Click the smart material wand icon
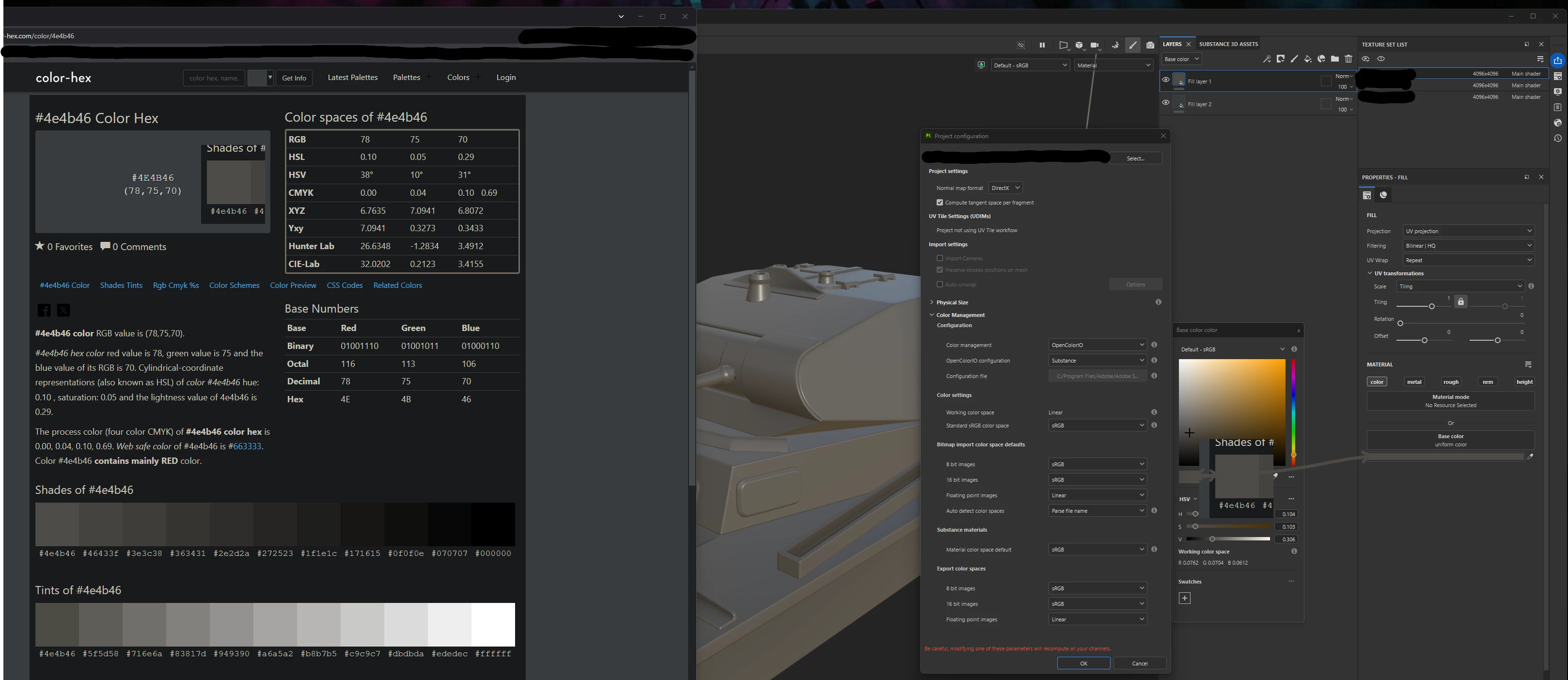The width and height of the screenshot is (1568, 680). [1267, 59]
